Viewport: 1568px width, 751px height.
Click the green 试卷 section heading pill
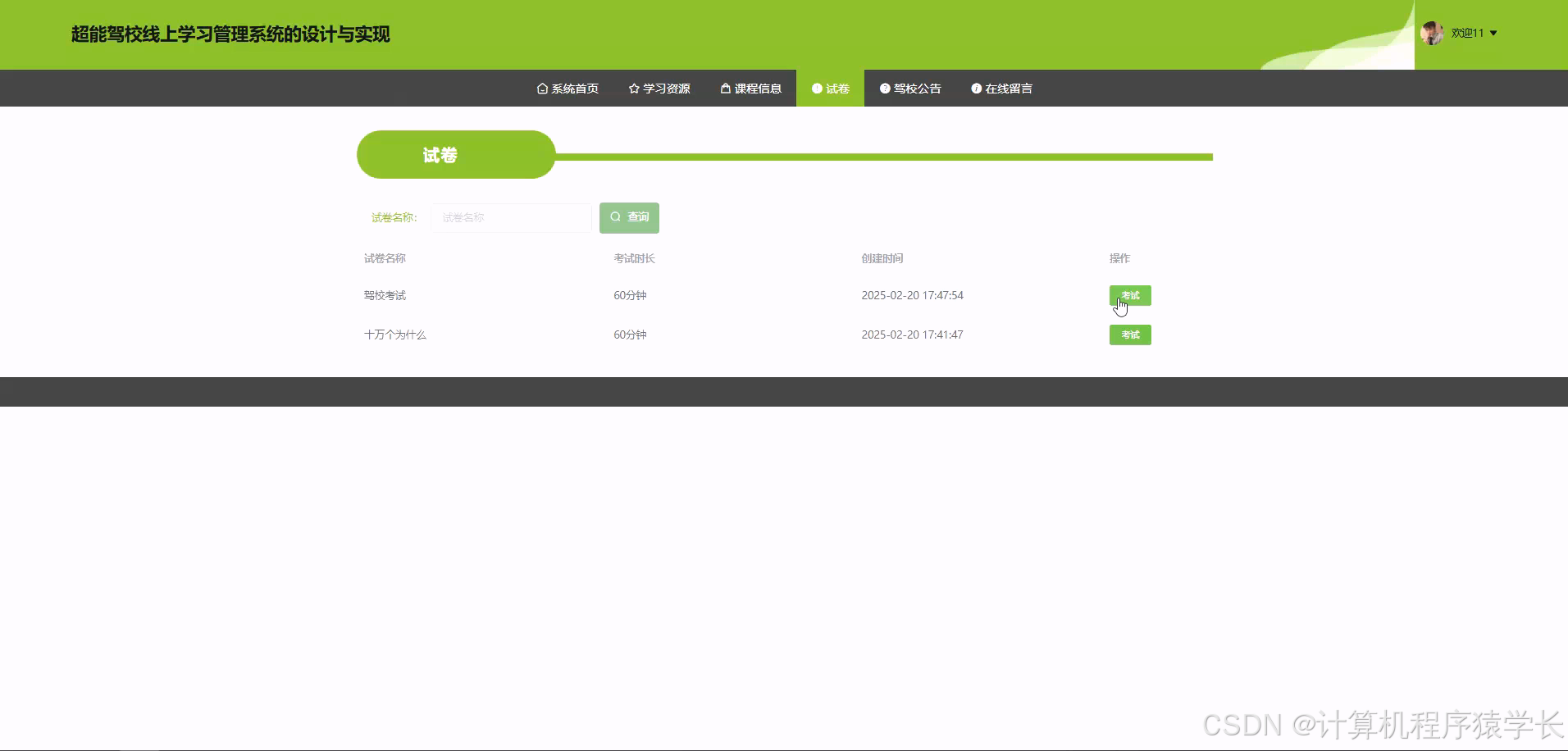[456, 154]
